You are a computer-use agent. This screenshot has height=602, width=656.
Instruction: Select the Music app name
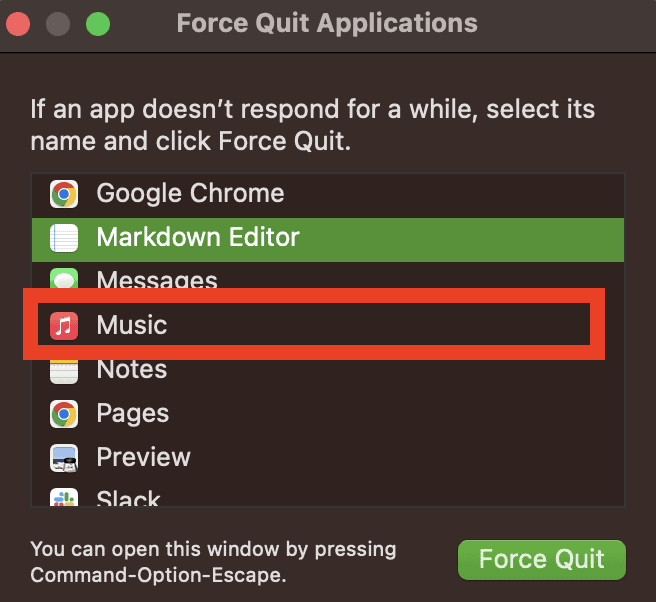point(132,325)
